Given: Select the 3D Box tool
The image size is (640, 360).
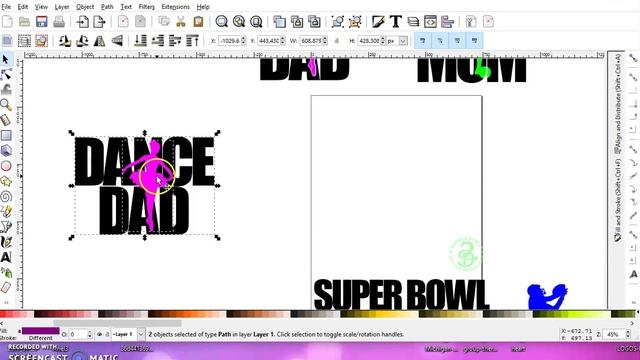Looking at the screenshot, I should pyautogui.click(x=6, y=151).
